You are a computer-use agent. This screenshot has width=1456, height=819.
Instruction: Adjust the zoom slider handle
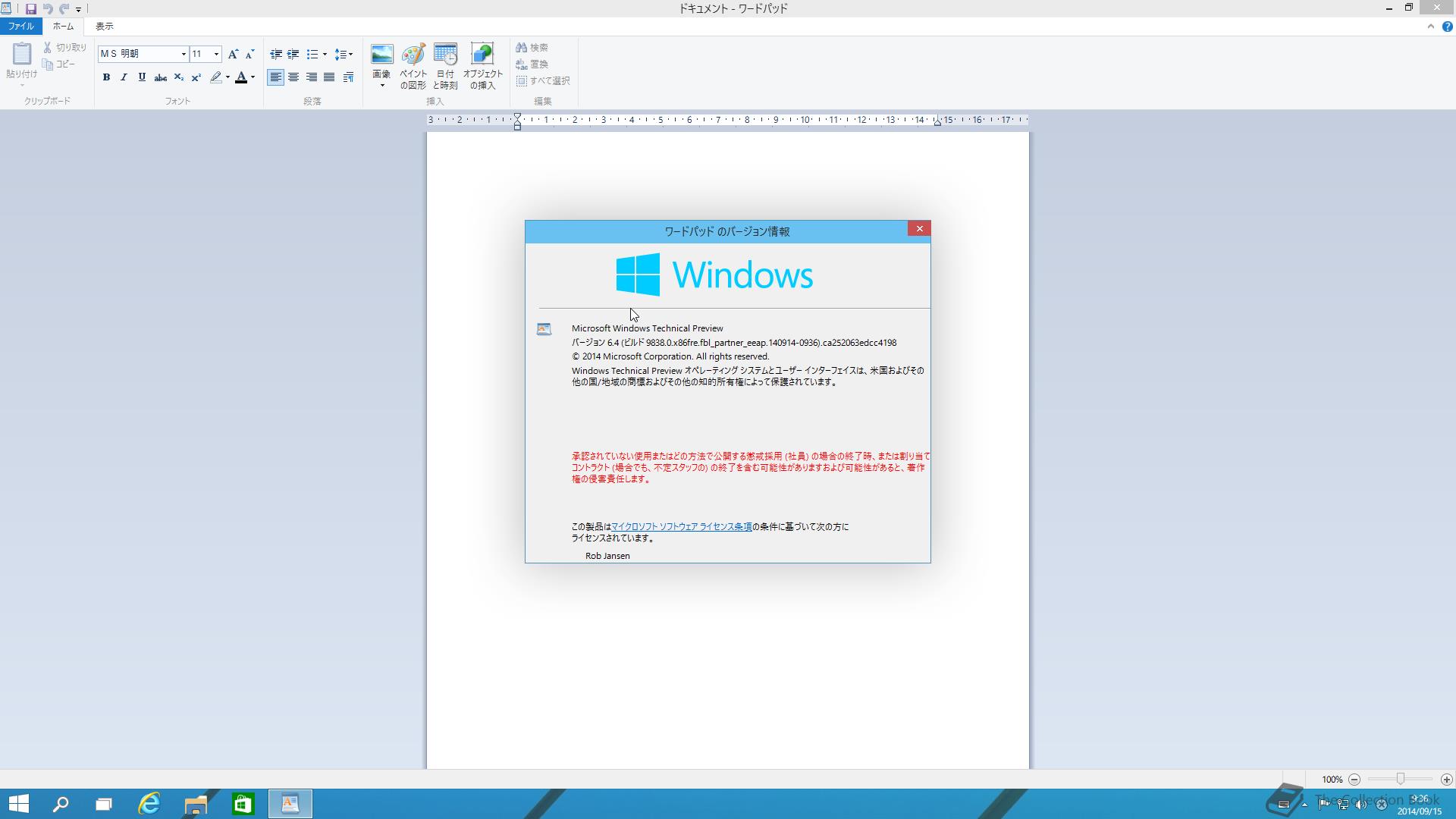point(1401,779)
